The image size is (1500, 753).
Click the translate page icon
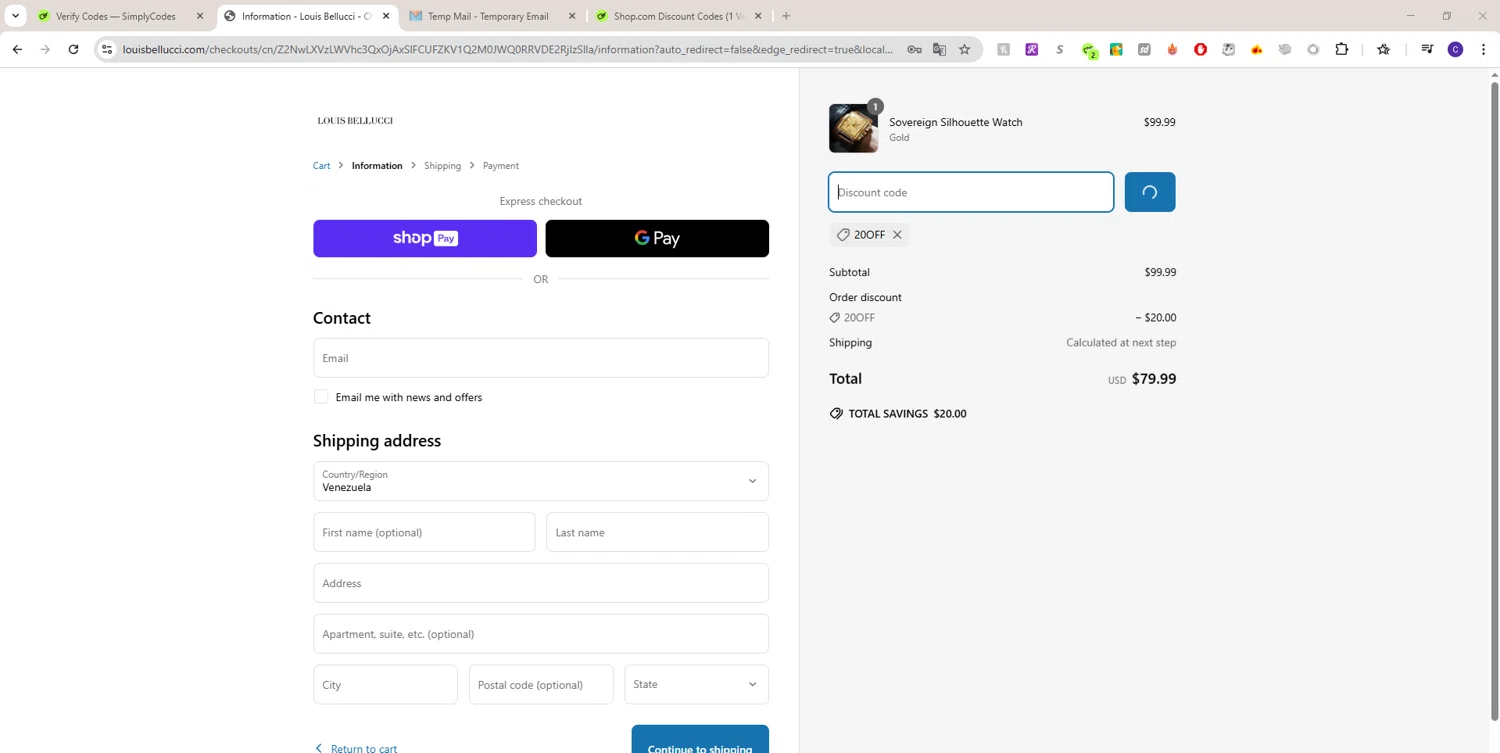pos(939,49)
